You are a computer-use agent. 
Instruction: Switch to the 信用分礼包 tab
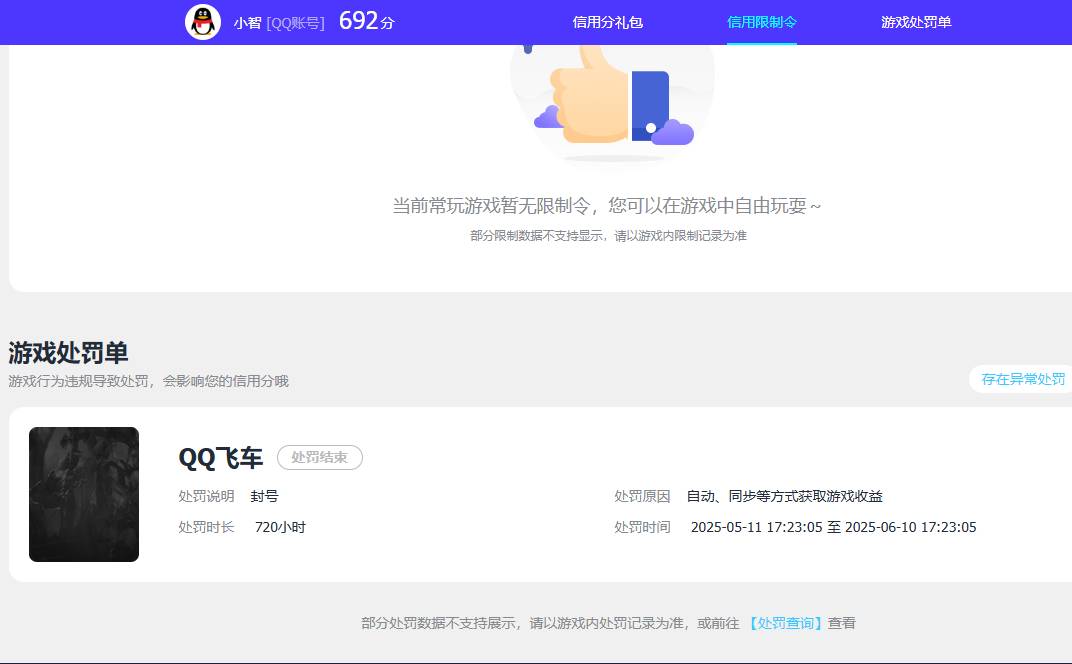click(x=606, y=22)
